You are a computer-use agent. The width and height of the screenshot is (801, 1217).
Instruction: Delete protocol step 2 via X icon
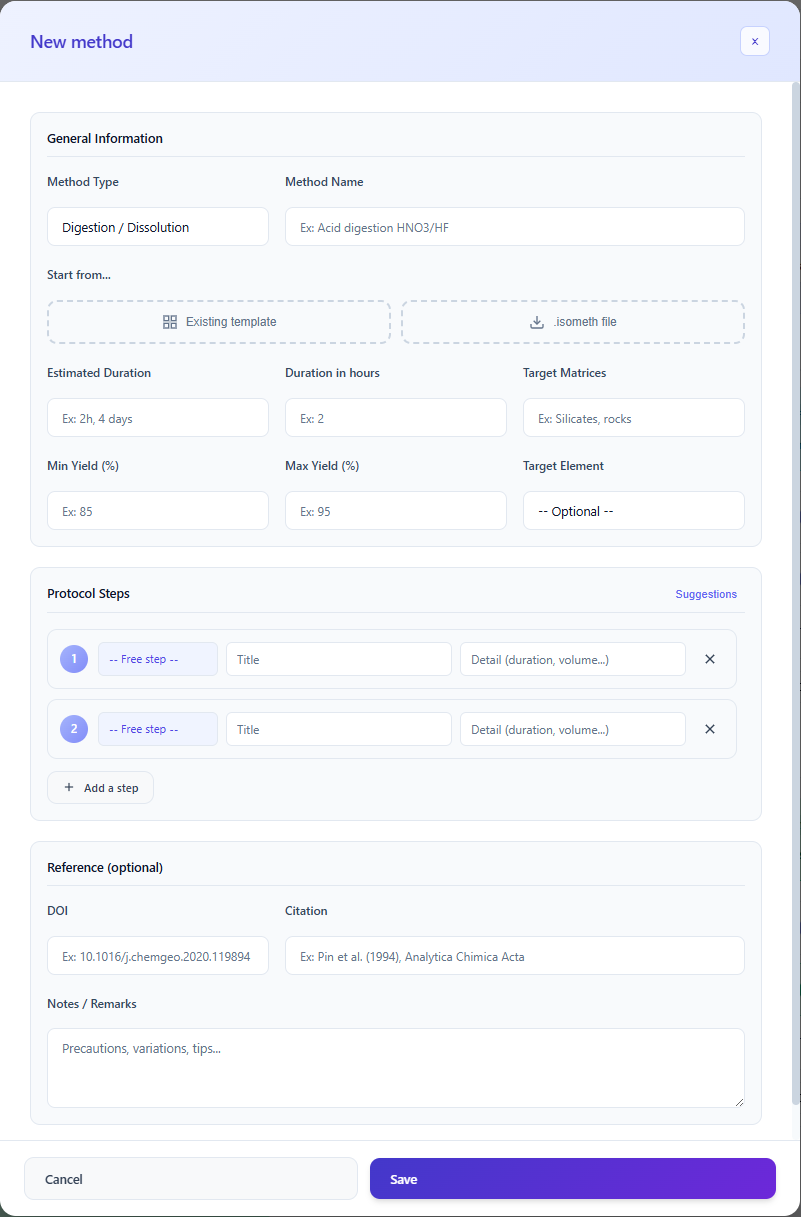(x=709, y=729)
